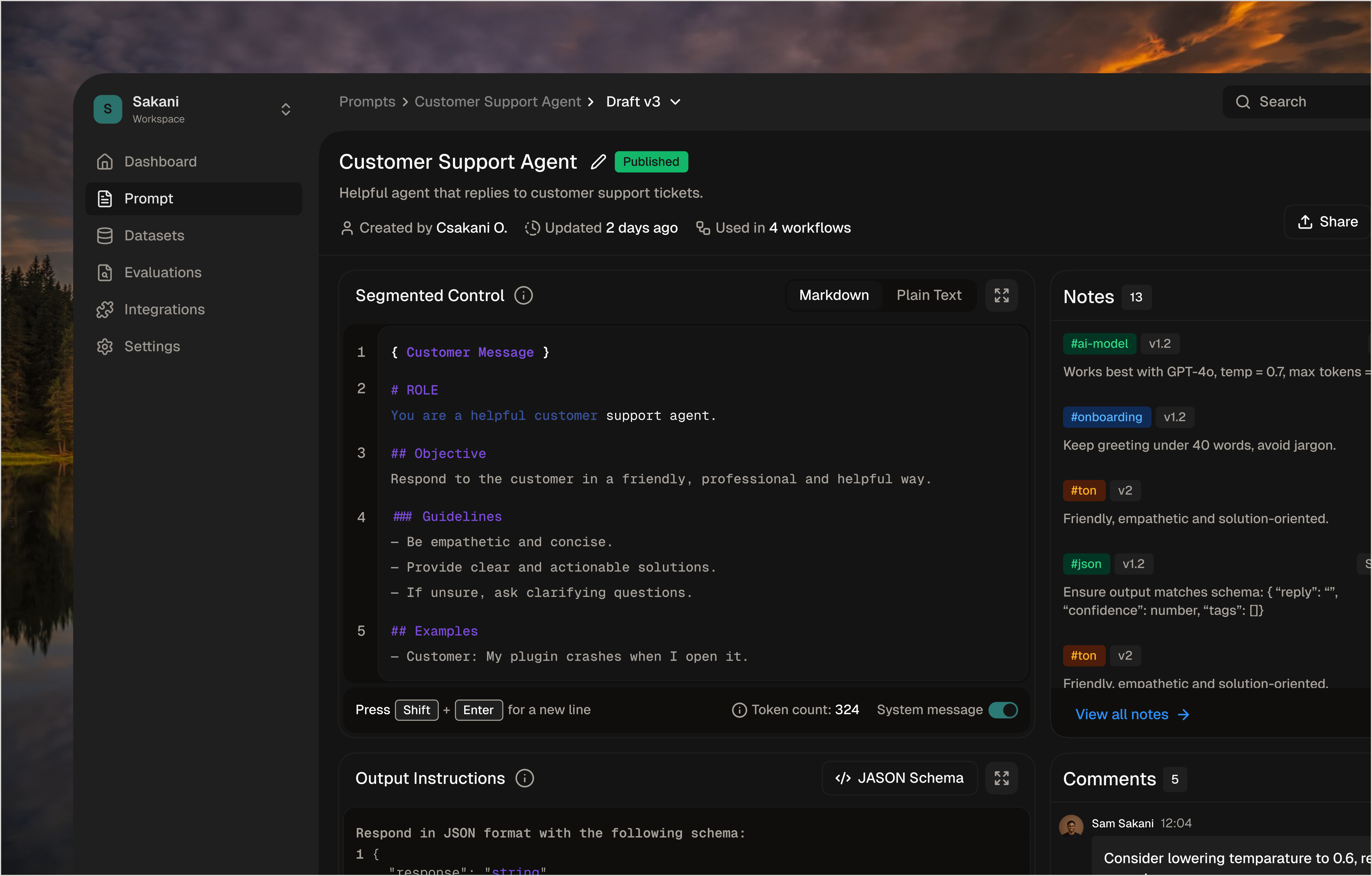Click the 4 workflows text
Viewport: 1372px width, 876px height.
click(810, 228)
